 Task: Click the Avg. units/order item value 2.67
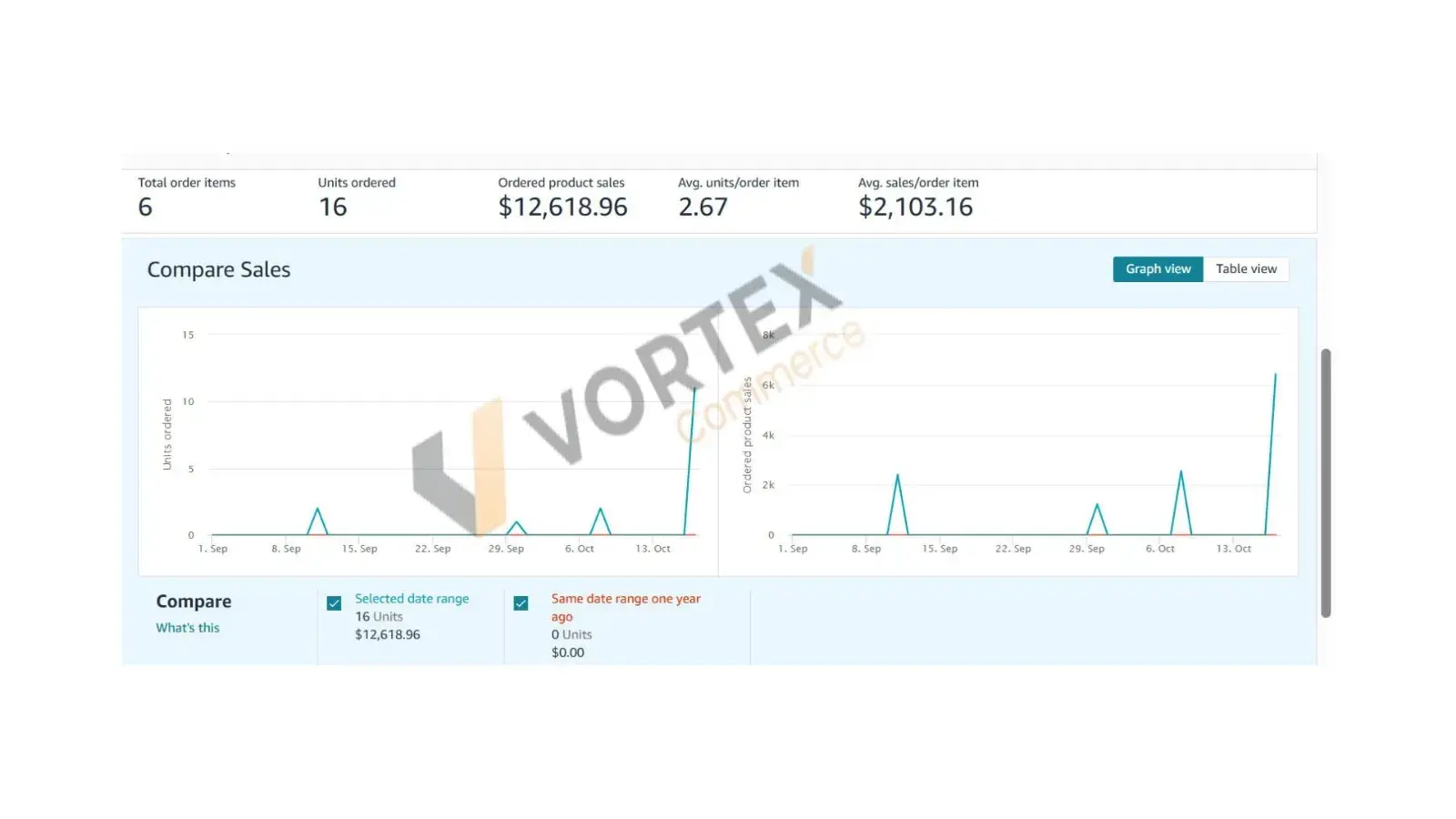703,207
